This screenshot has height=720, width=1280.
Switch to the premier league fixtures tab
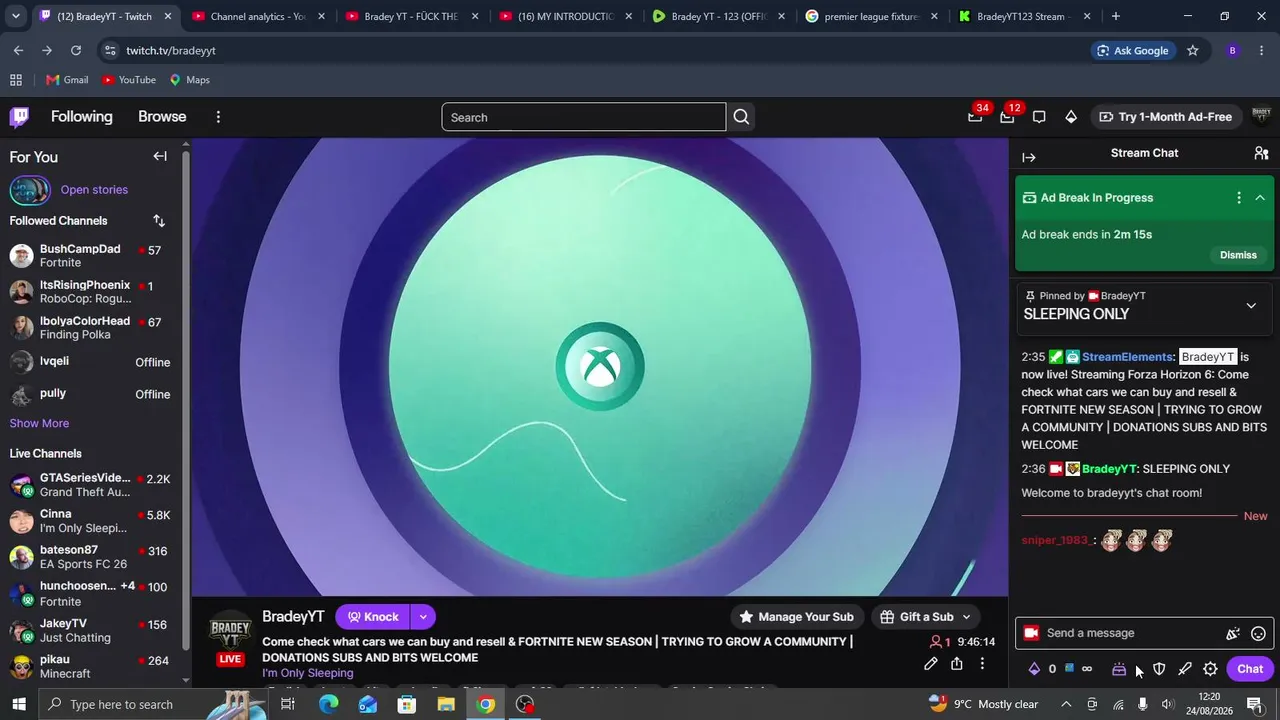tap(870, 16)
